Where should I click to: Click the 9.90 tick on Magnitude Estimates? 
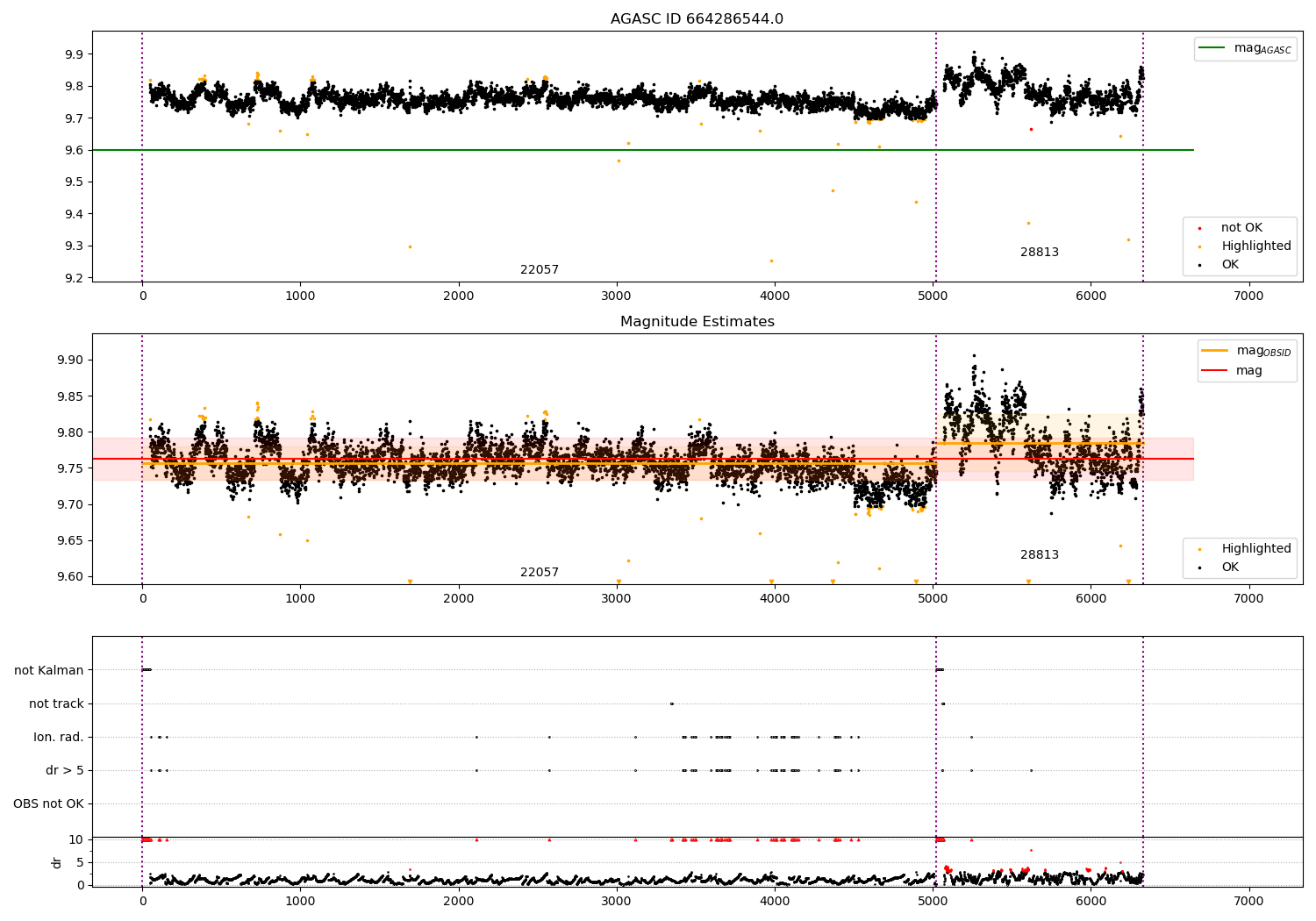71,361
